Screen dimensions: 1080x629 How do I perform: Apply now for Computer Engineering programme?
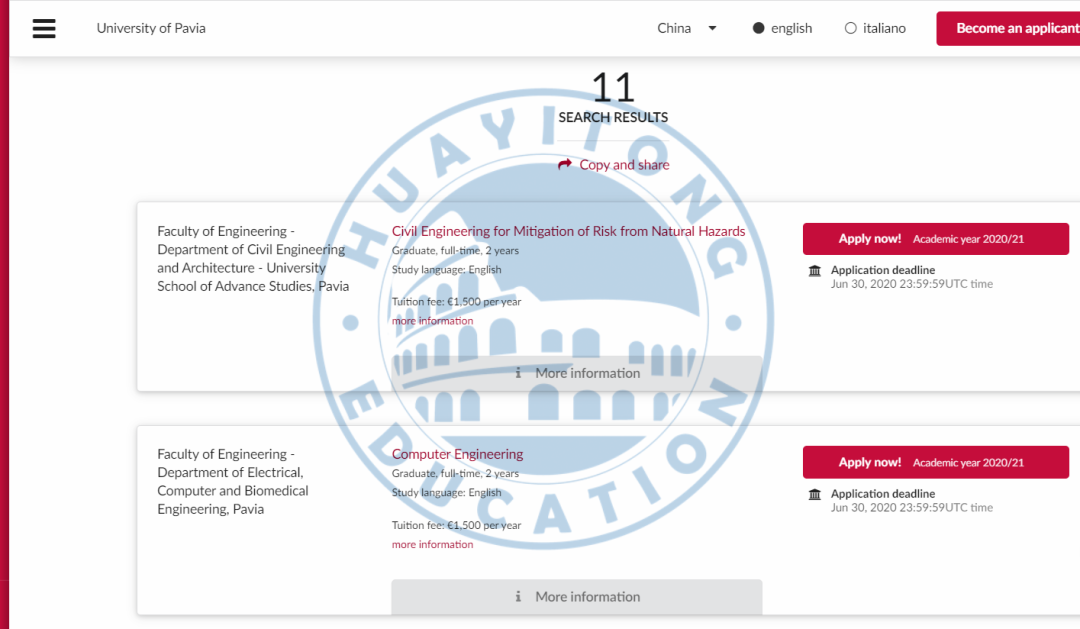click(x=935, y=462)
